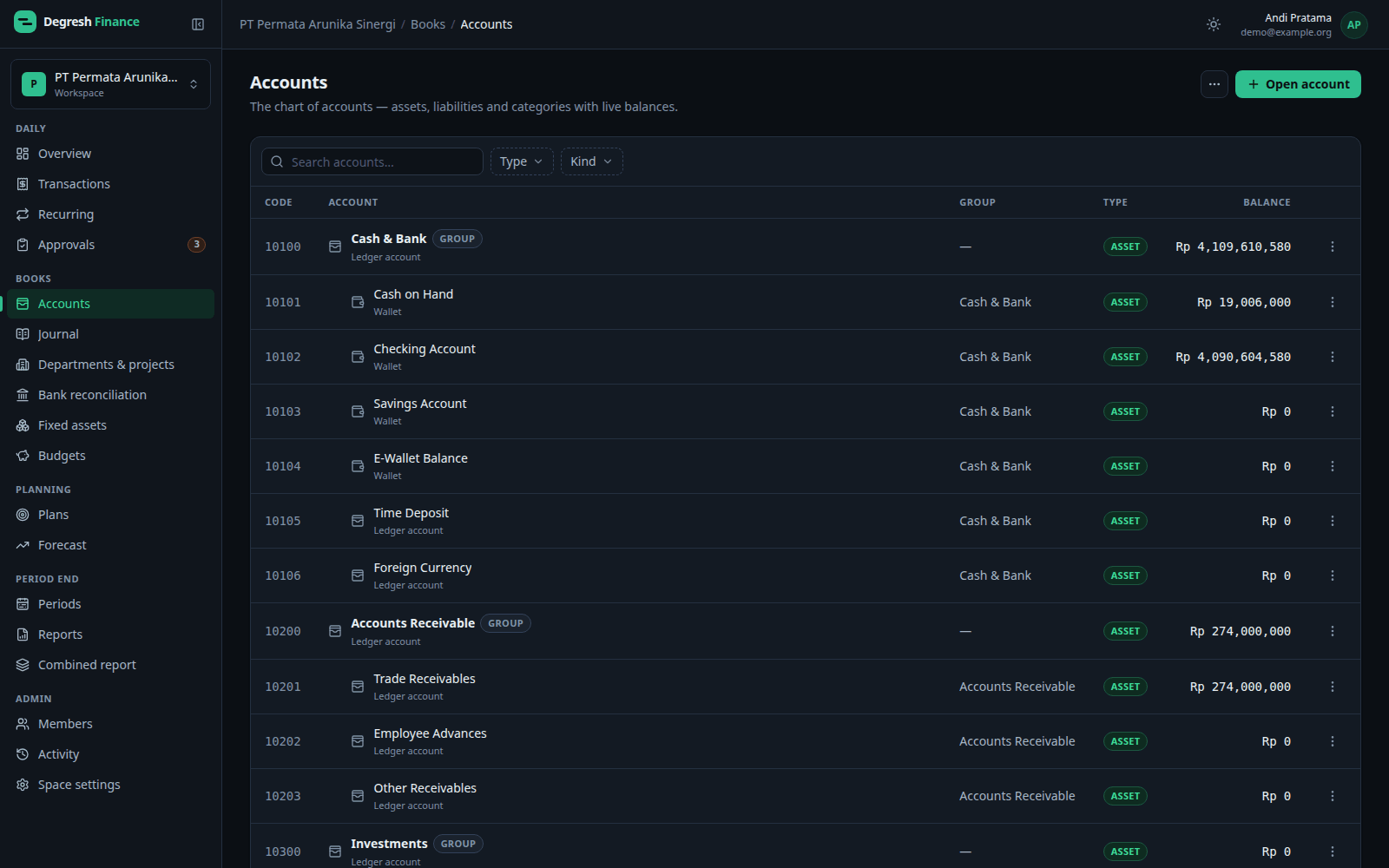
Task: Toggle the light/dark theme sun icon
Action: click(x=1214, y=24)
